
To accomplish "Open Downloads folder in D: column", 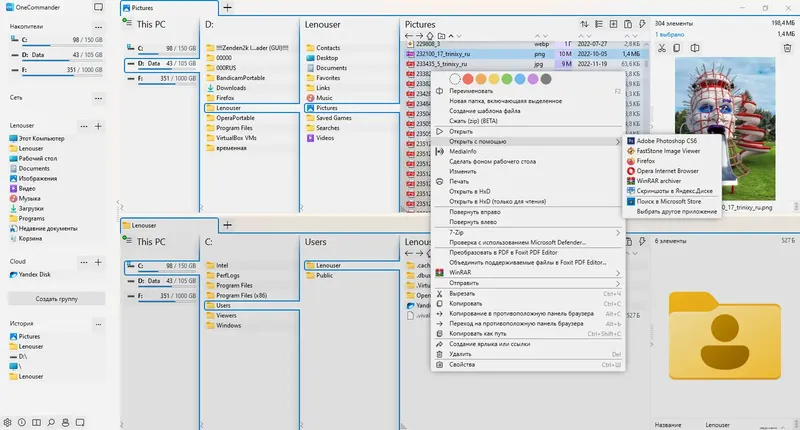I will 231,88.
